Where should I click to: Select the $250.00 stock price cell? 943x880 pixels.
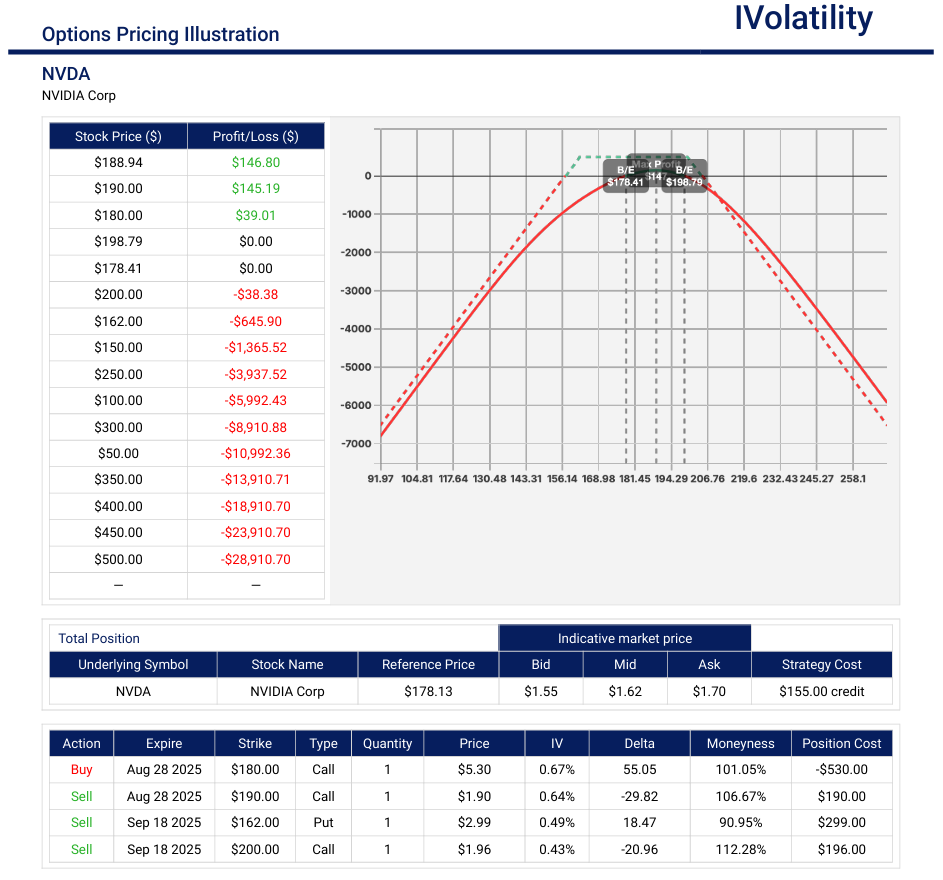(x=118, y=374)
